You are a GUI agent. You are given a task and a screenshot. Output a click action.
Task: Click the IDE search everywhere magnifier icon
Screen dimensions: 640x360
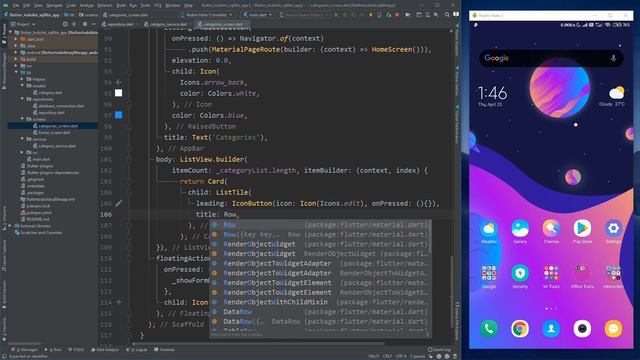tap(447, 15)
